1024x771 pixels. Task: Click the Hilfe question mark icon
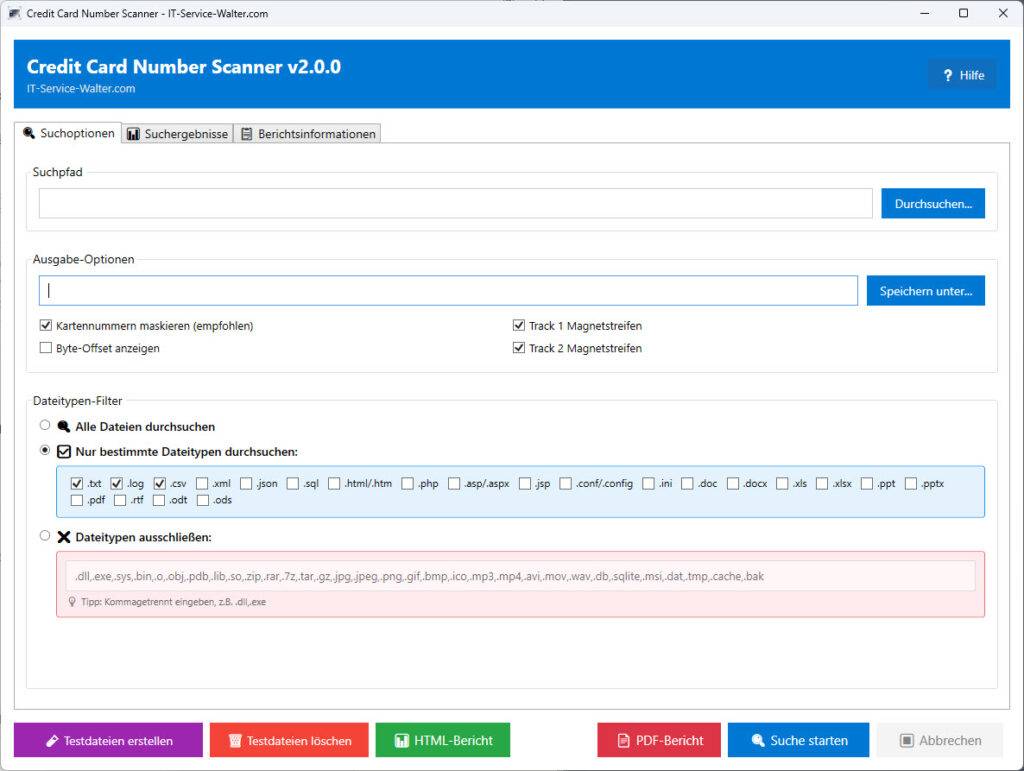[948, 74]
